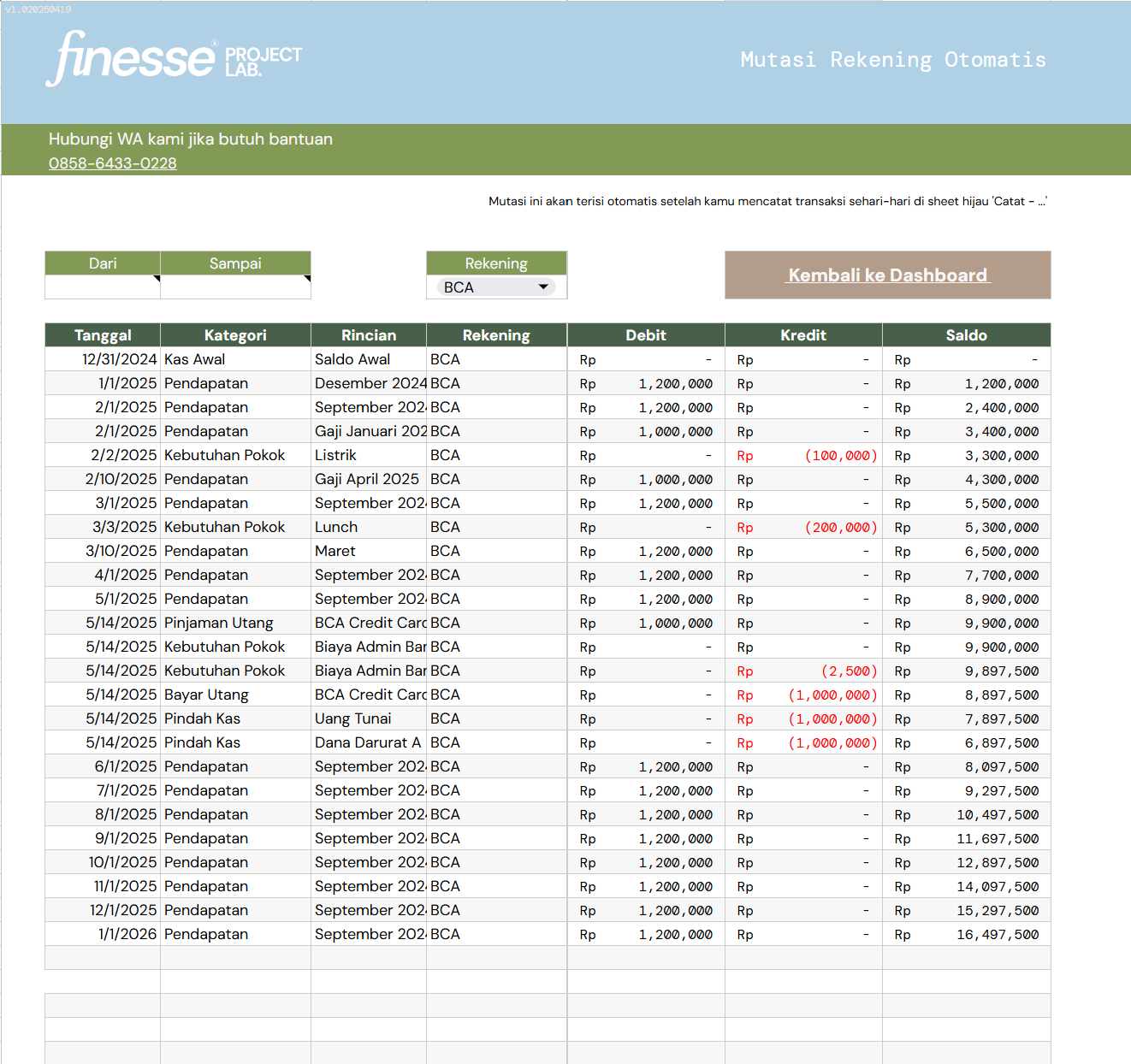Select the empty Sampai date field
The height and width of the screenshot is (1064, 1131).
tap(235, 287)
